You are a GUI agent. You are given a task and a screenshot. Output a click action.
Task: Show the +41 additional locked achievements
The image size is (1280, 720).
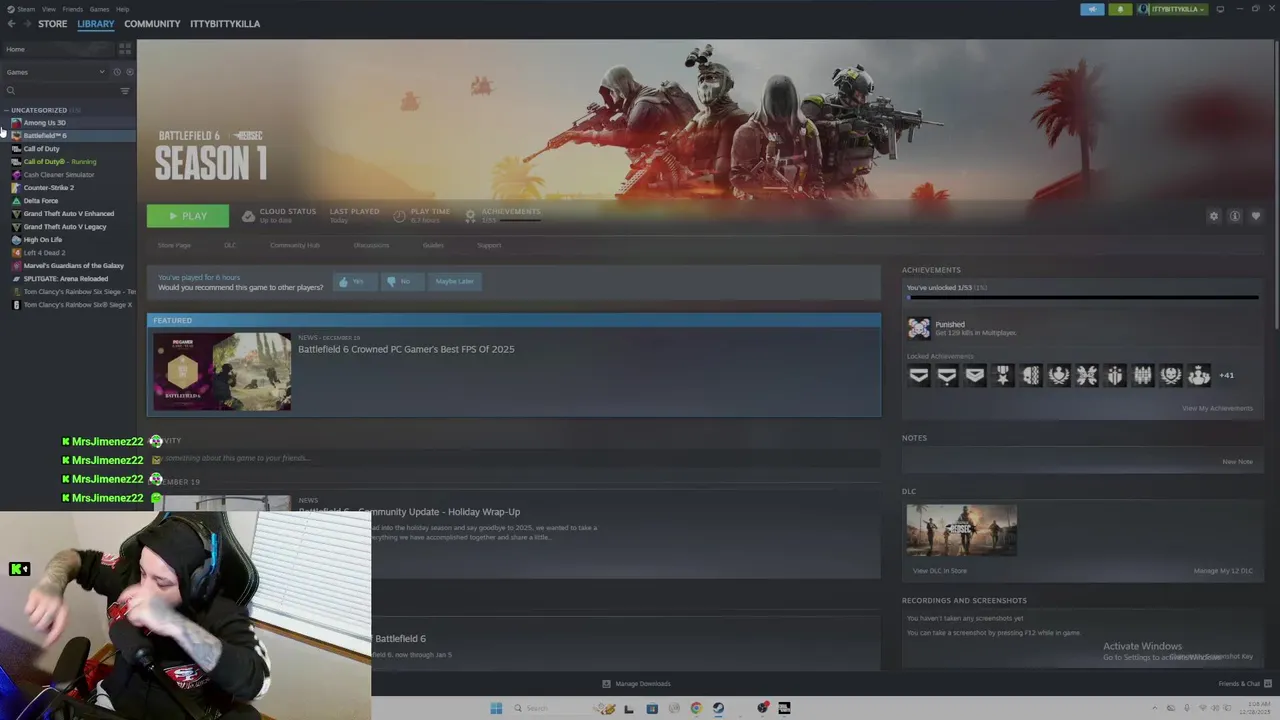(x=1226, y=375)
